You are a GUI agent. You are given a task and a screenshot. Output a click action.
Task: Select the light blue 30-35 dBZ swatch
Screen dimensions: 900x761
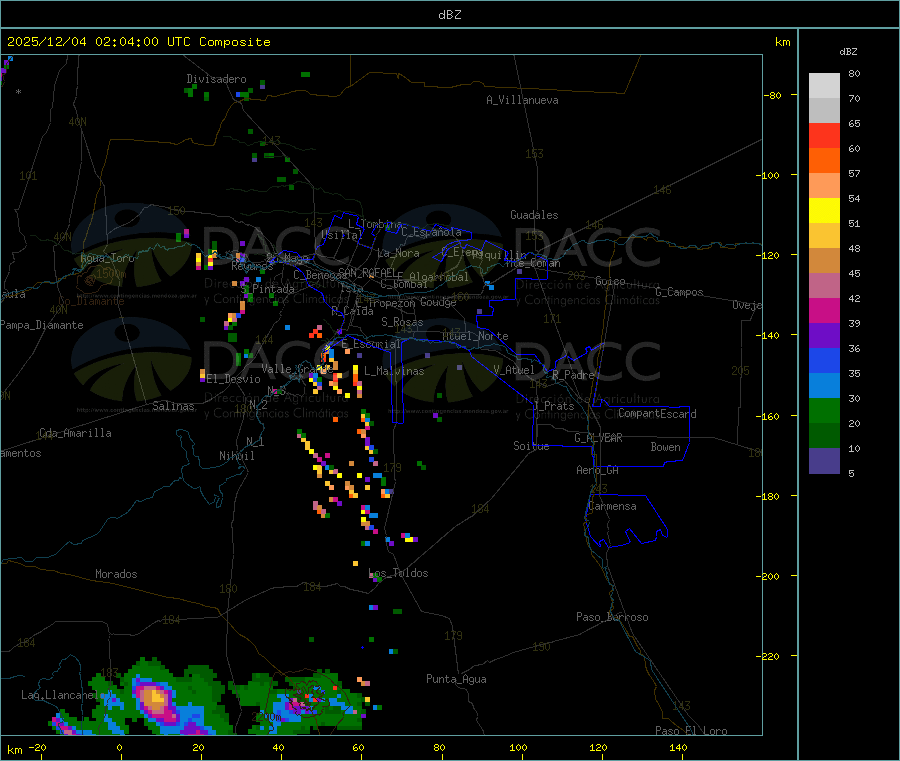click(824, 386)
